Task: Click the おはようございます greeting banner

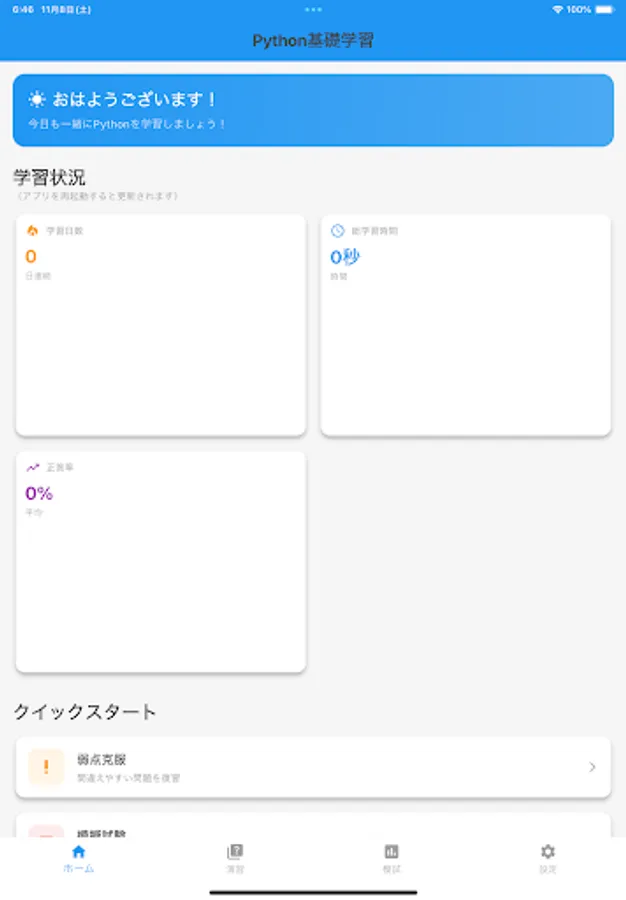Action: (x=313, y=111)
